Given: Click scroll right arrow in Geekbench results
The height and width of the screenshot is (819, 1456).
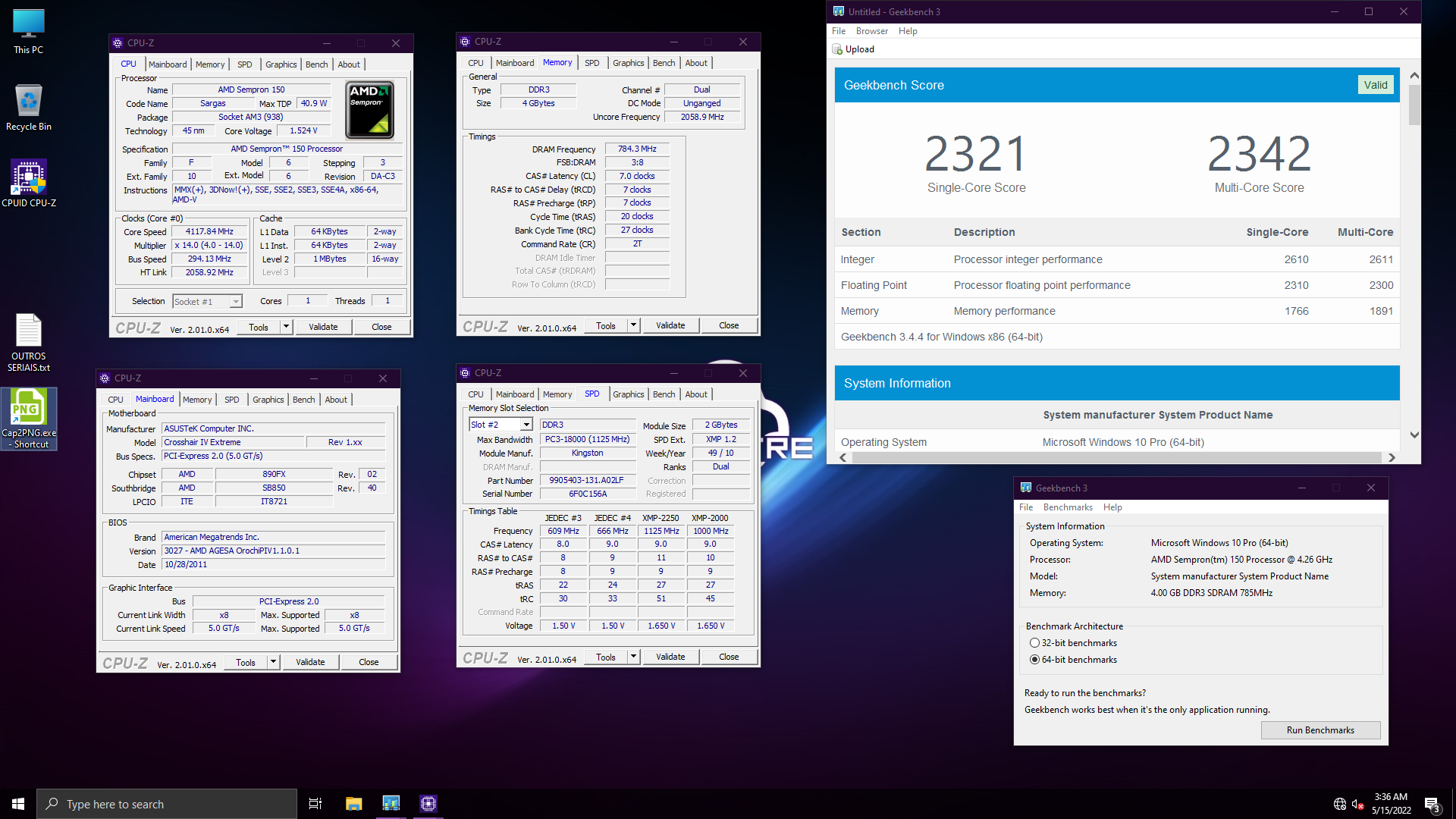Looking at the screenshot, I should pyautogui.click(x=1392, y=457).
